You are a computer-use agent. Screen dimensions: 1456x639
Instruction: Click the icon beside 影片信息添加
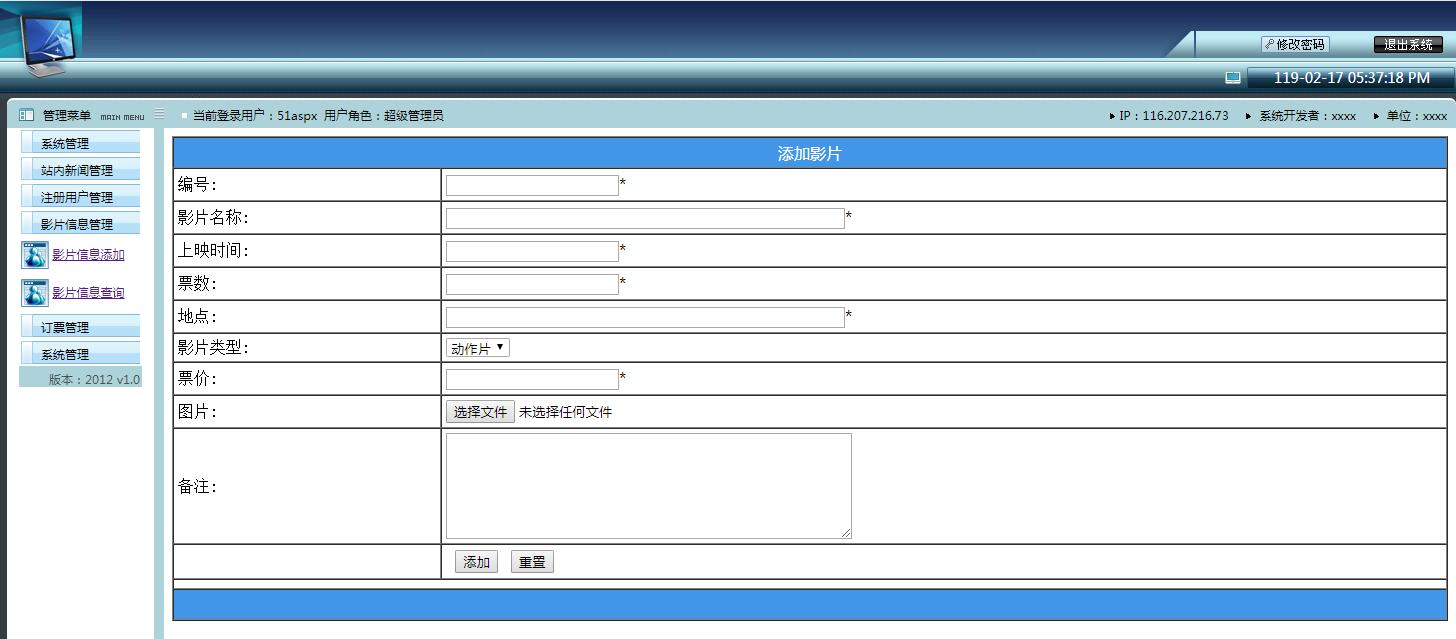35,255
